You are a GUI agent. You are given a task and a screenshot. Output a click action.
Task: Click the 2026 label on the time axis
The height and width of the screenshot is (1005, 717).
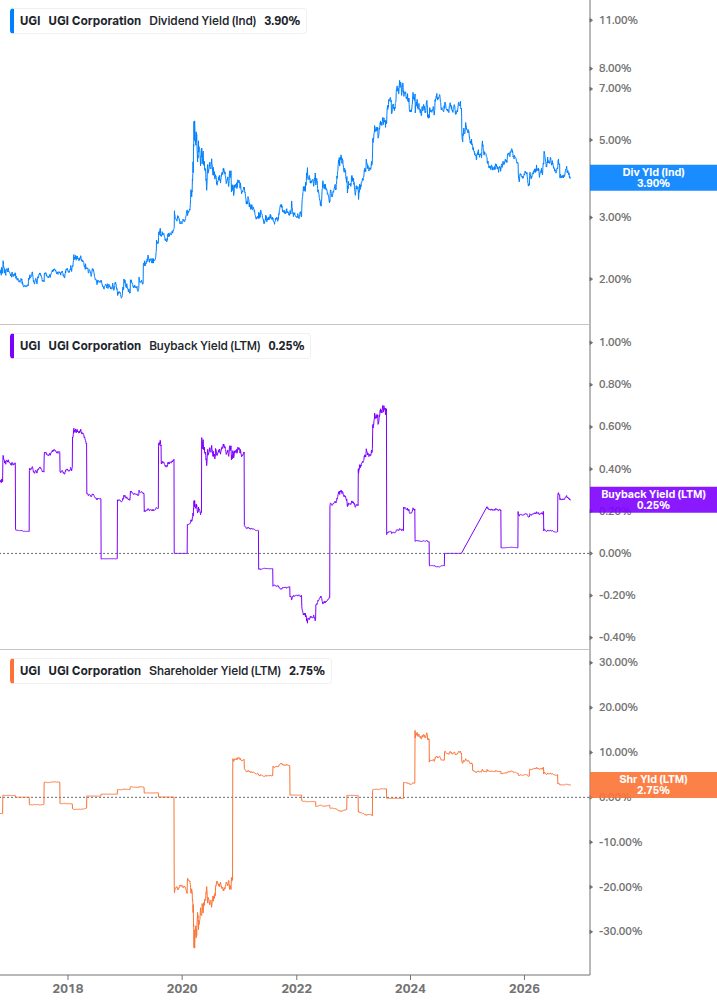[524, 988]
